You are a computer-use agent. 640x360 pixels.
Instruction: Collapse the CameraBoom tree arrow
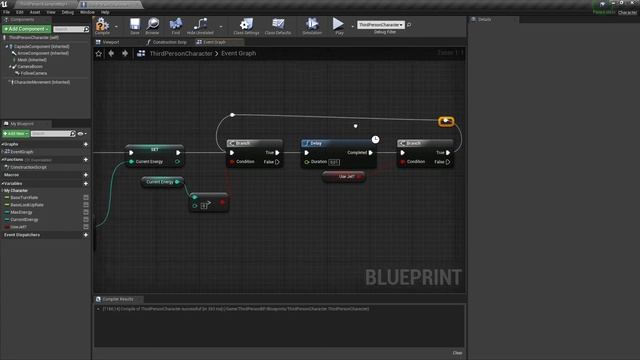[10, 66]
